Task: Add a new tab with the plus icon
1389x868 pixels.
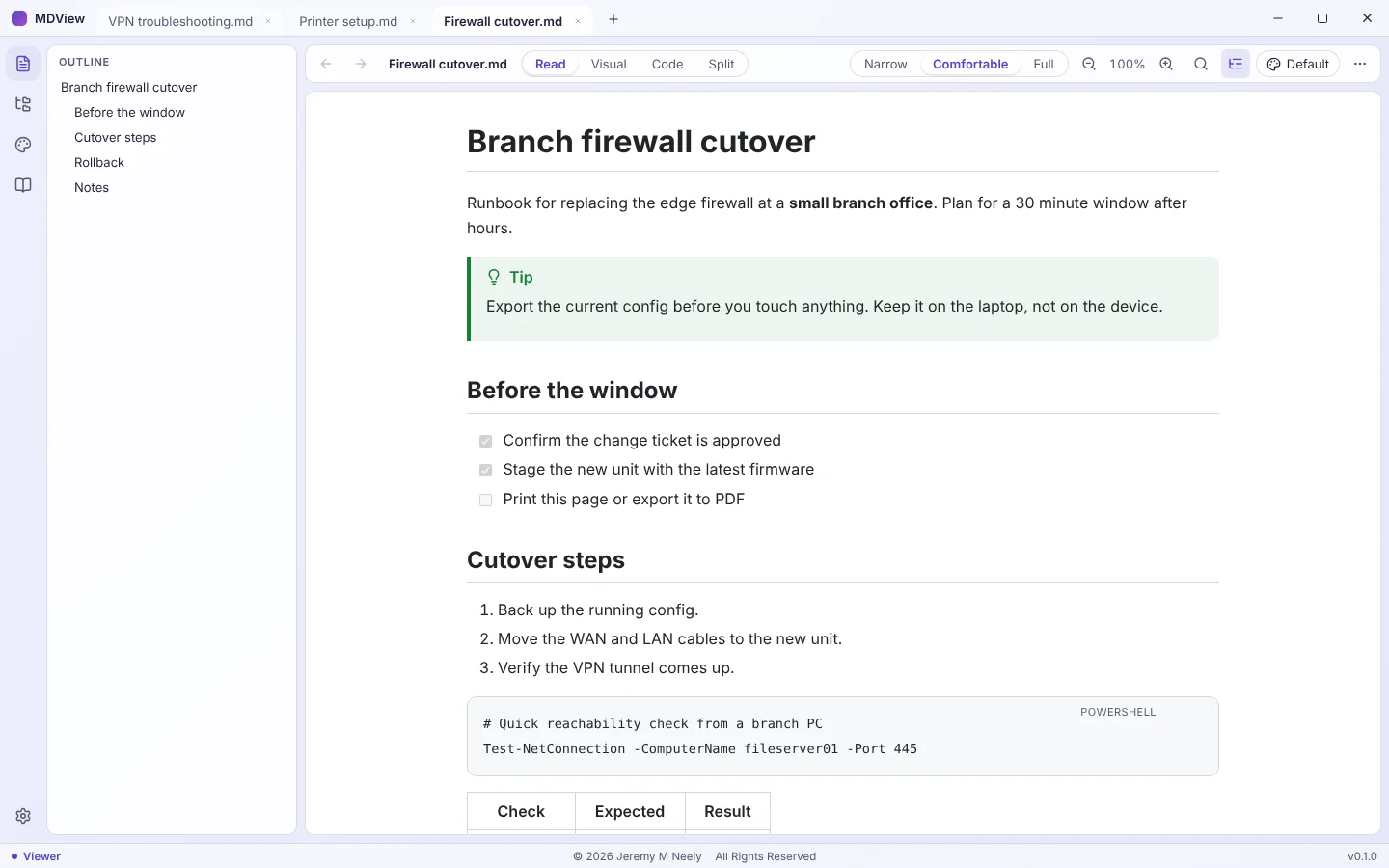Action: tap(613, 19)
